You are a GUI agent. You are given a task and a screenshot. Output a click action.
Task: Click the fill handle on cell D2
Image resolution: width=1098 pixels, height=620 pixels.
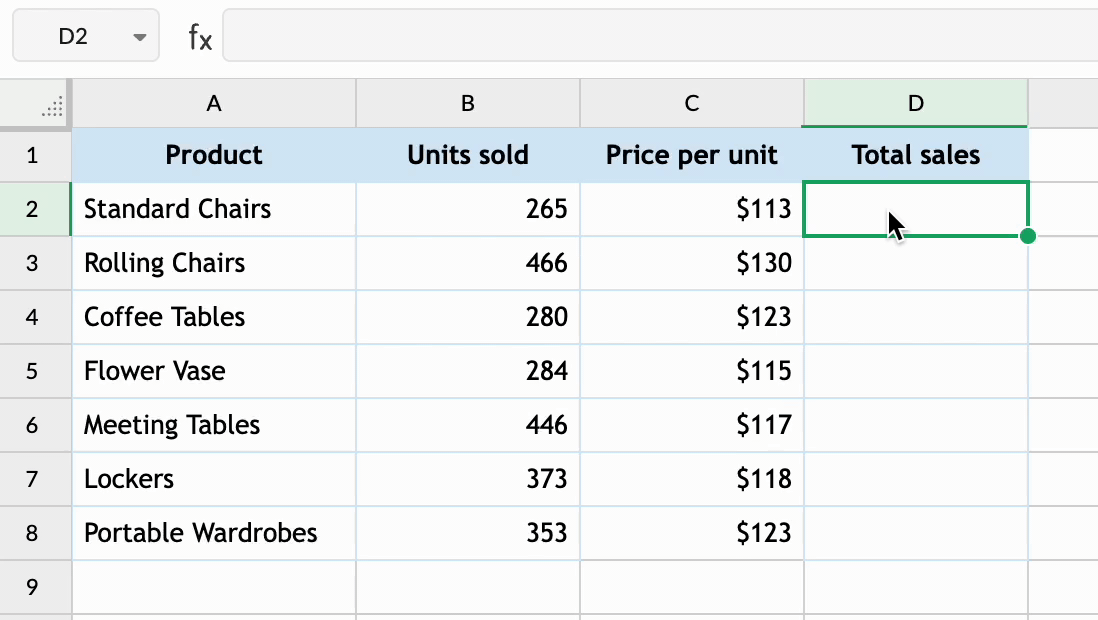pyautogui.click(x=1028, y=237)
